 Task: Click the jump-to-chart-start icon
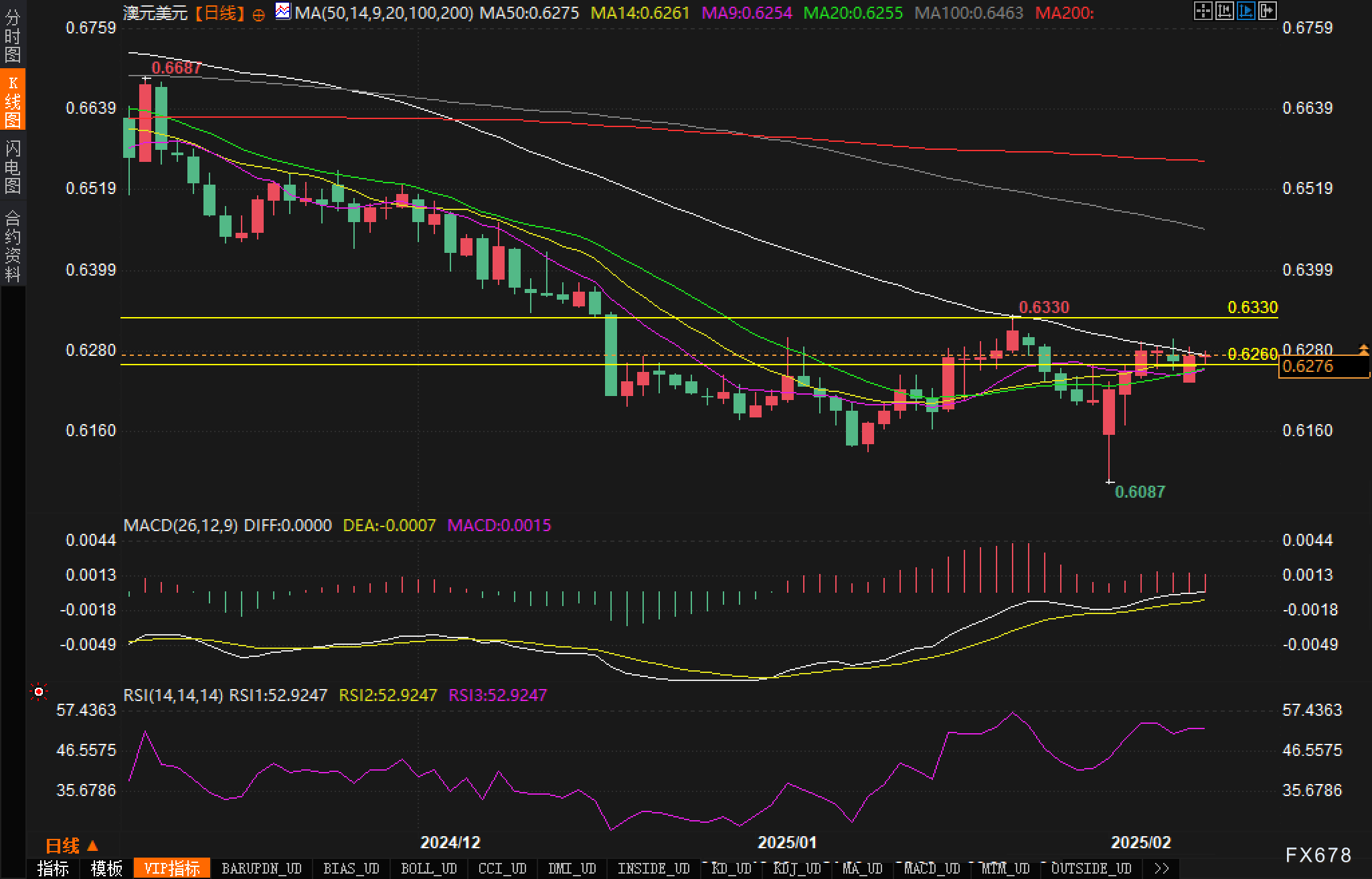(1224, 11)
